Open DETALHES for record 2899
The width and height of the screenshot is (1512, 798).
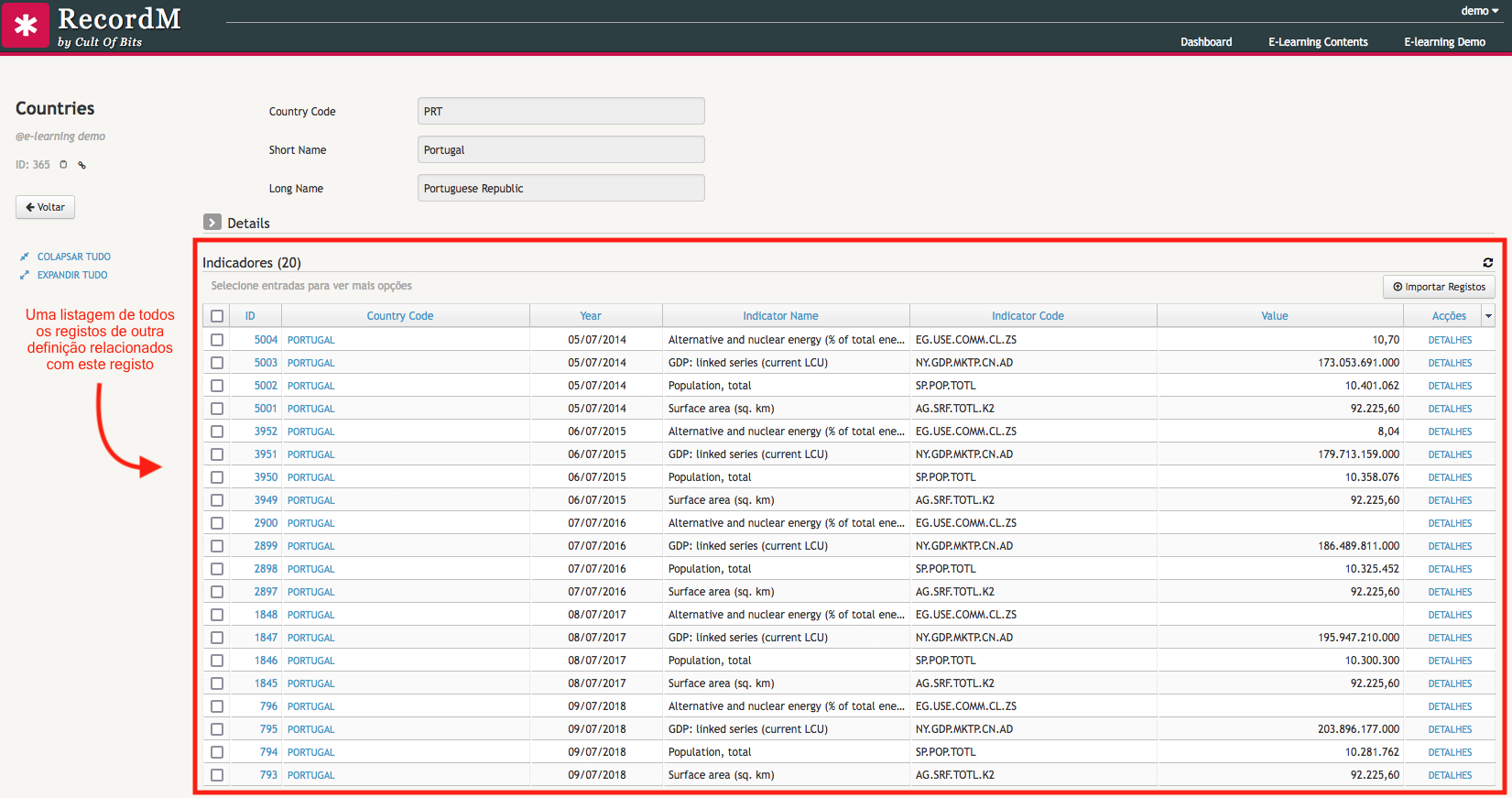(1450, 546)
